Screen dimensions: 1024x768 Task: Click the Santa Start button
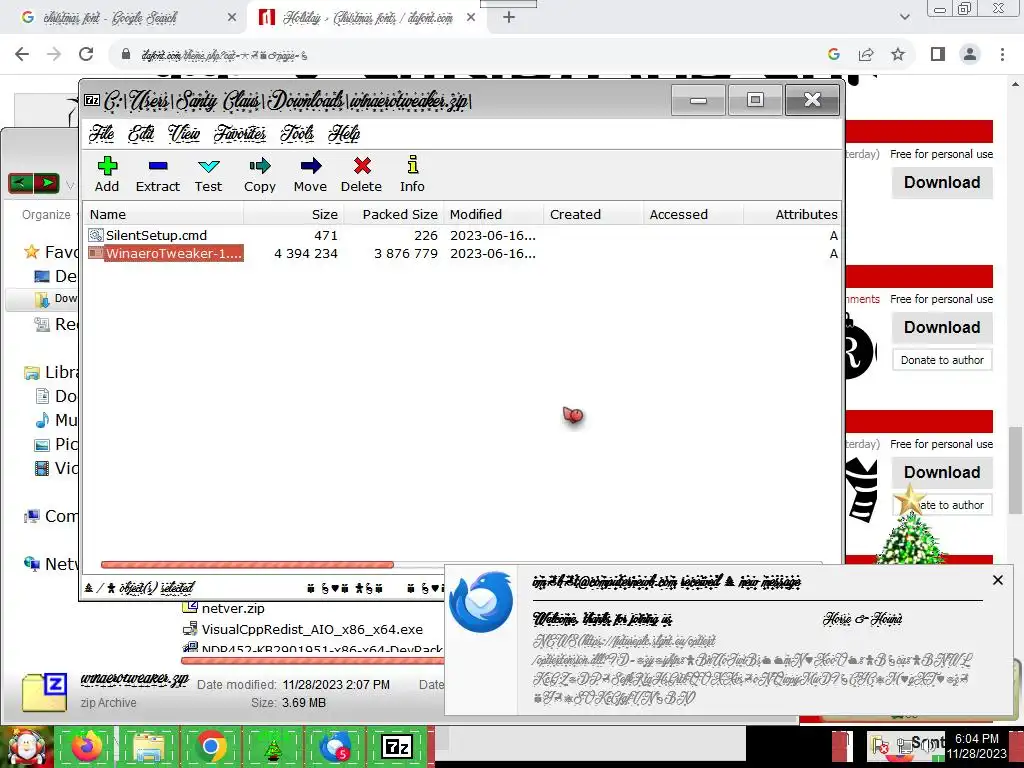click(x=26, y=747)
